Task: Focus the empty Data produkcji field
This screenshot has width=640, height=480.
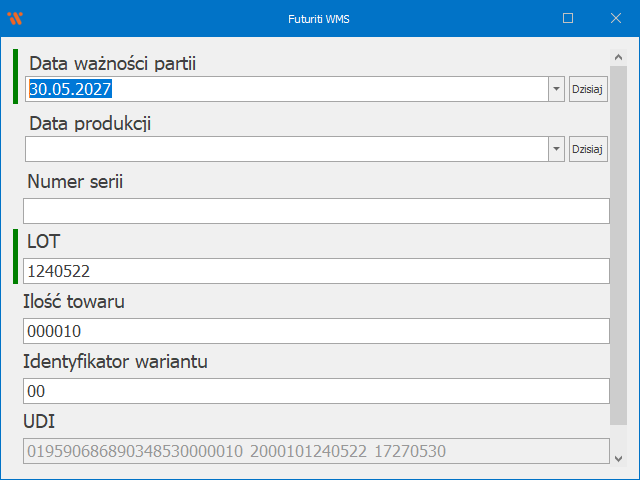Action: tap(286, 149)
